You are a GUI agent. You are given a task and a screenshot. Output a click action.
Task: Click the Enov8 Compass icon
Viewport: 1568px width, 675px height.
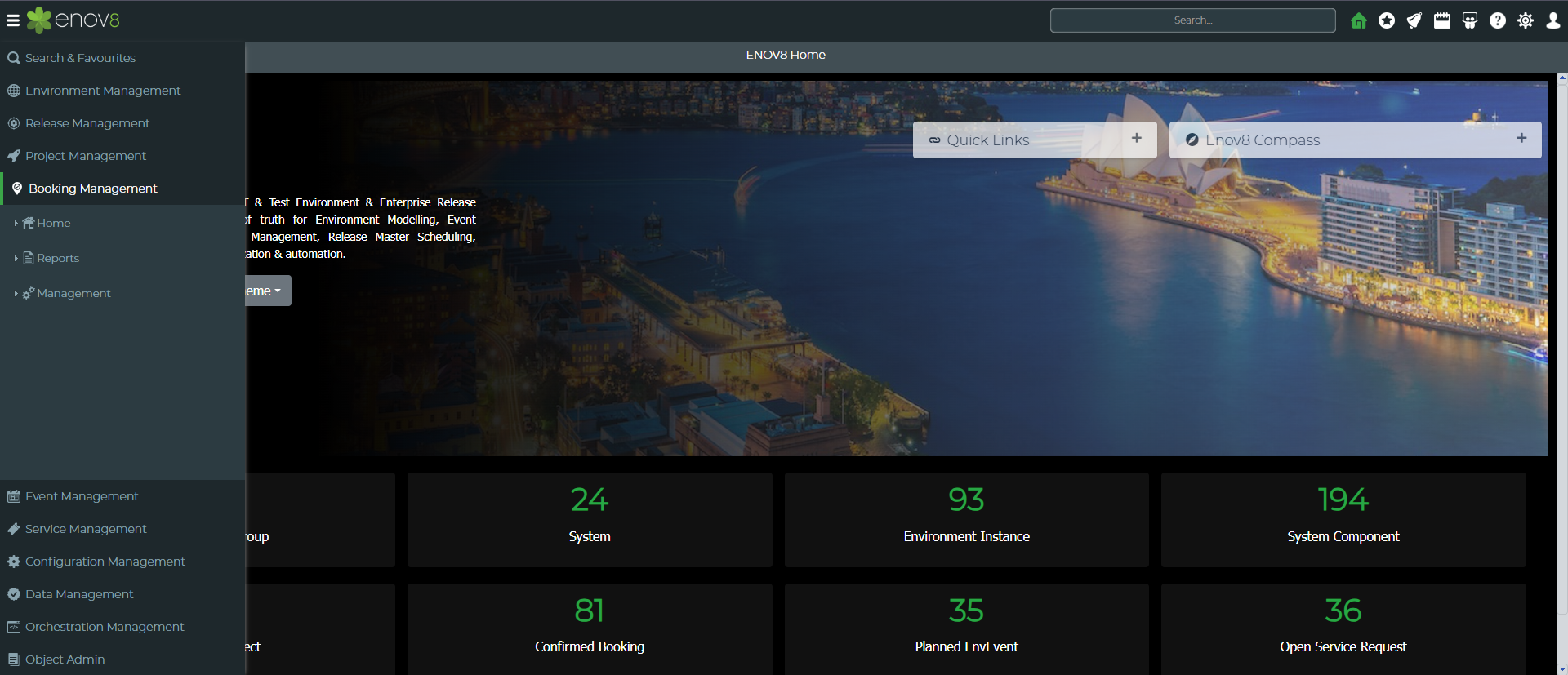tap(1192, 140)
